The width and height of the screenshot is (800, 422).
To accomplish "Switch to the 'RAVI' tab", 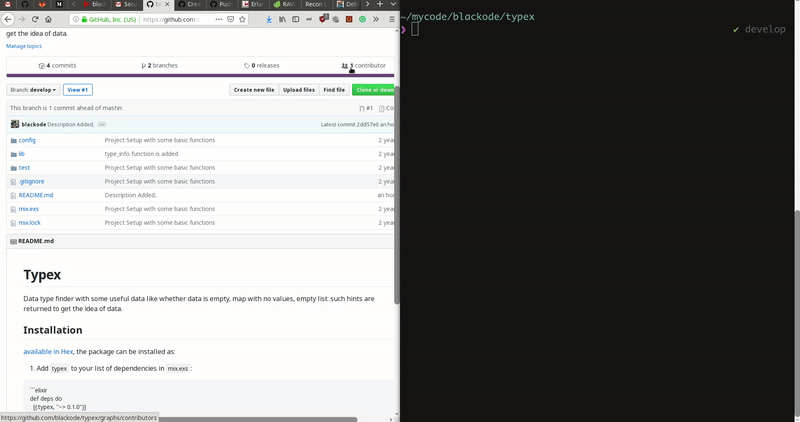I will [x=284, y=4].
